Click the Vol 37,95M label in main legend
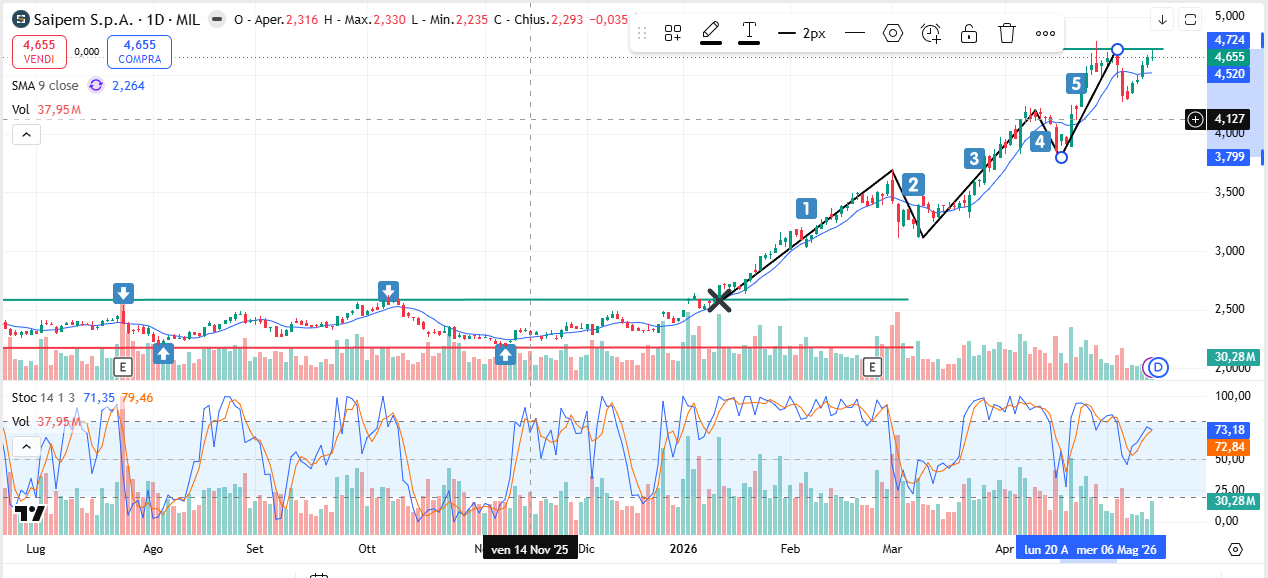The height and width of the screenshot is (578, 1268). [x=46, y=110]
